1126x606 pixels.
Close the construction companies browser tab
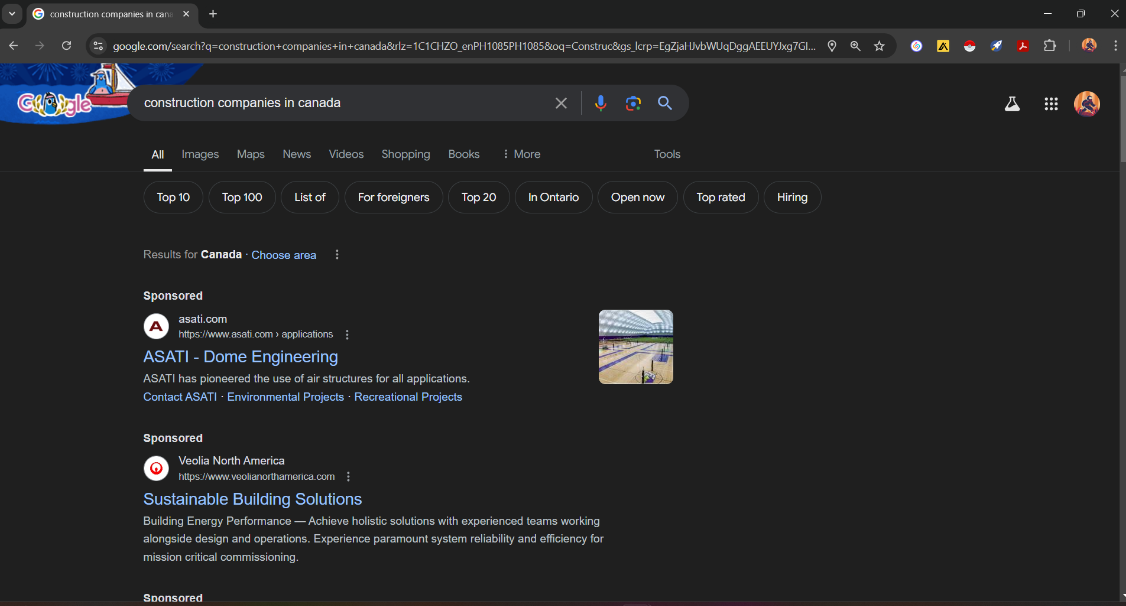(x=186, y=14)
